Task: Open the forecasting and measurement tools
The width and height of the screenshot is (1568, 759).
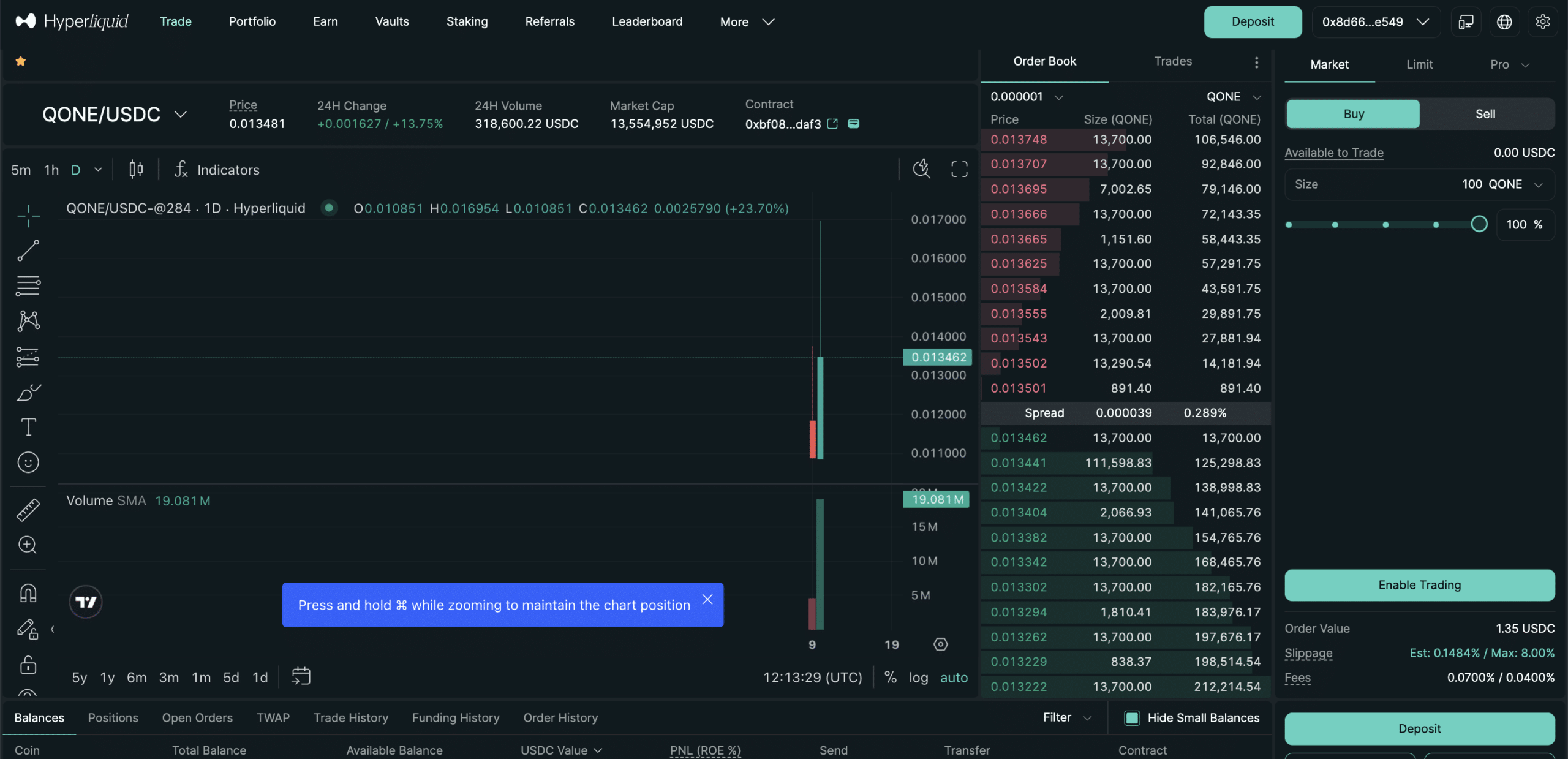Action: [x=28, y=357]
